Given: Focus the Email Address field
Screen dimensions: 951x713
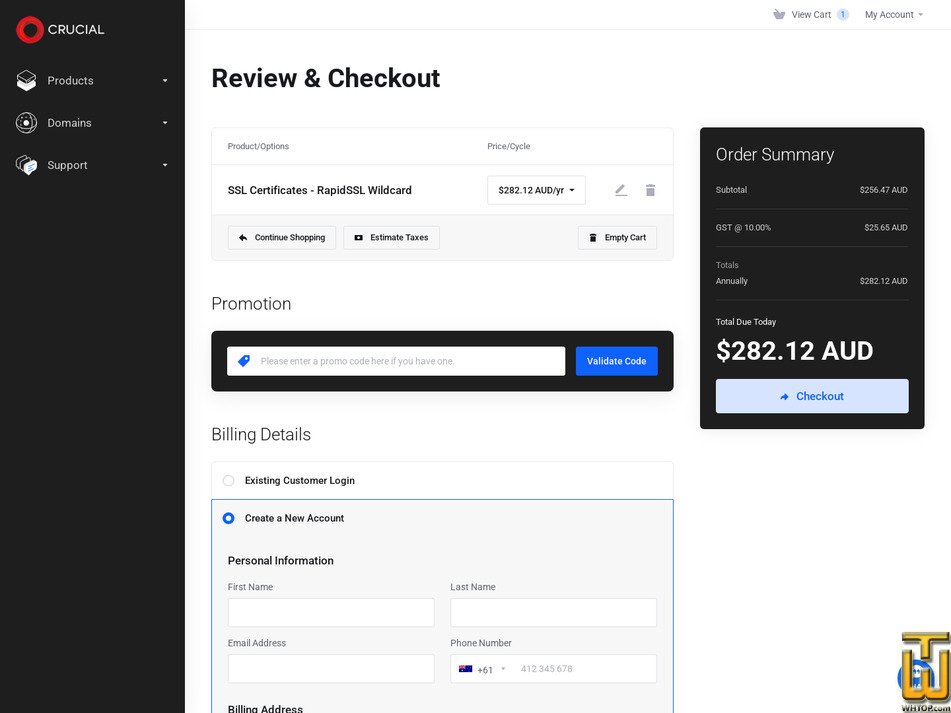Looking at the screenshot, I should click(331, 669).
